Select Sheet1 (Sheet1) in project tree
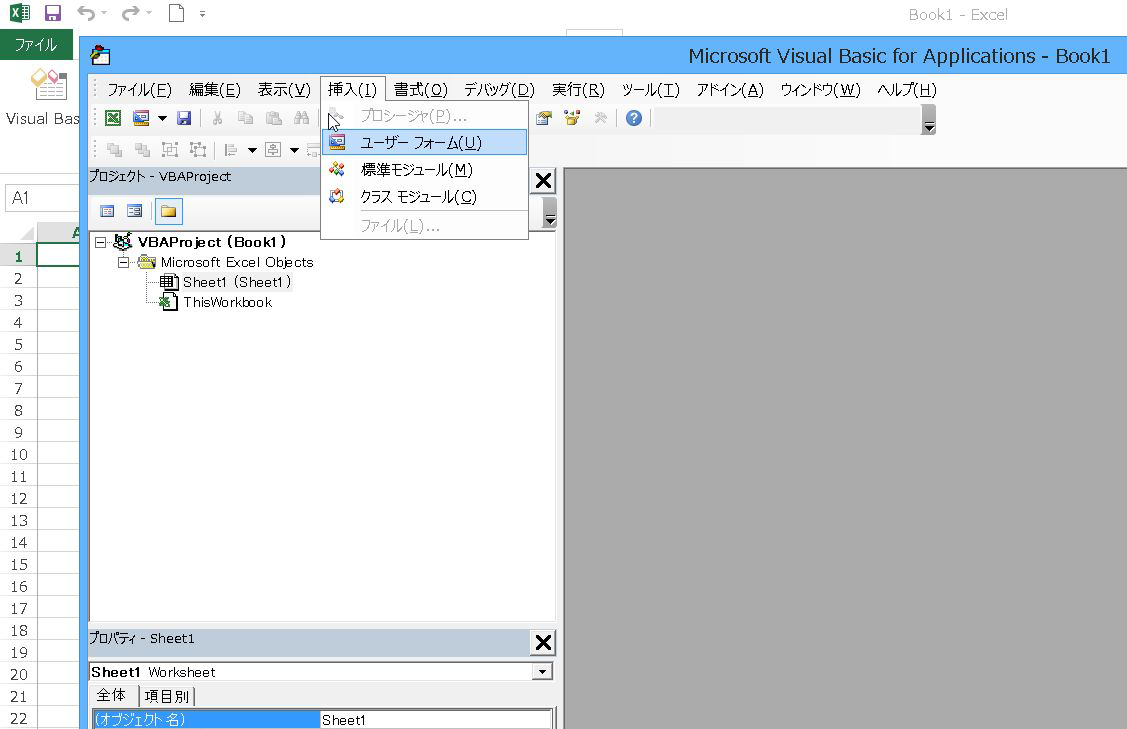Viewport: 1127px width, 729px height. click(236, 282)
